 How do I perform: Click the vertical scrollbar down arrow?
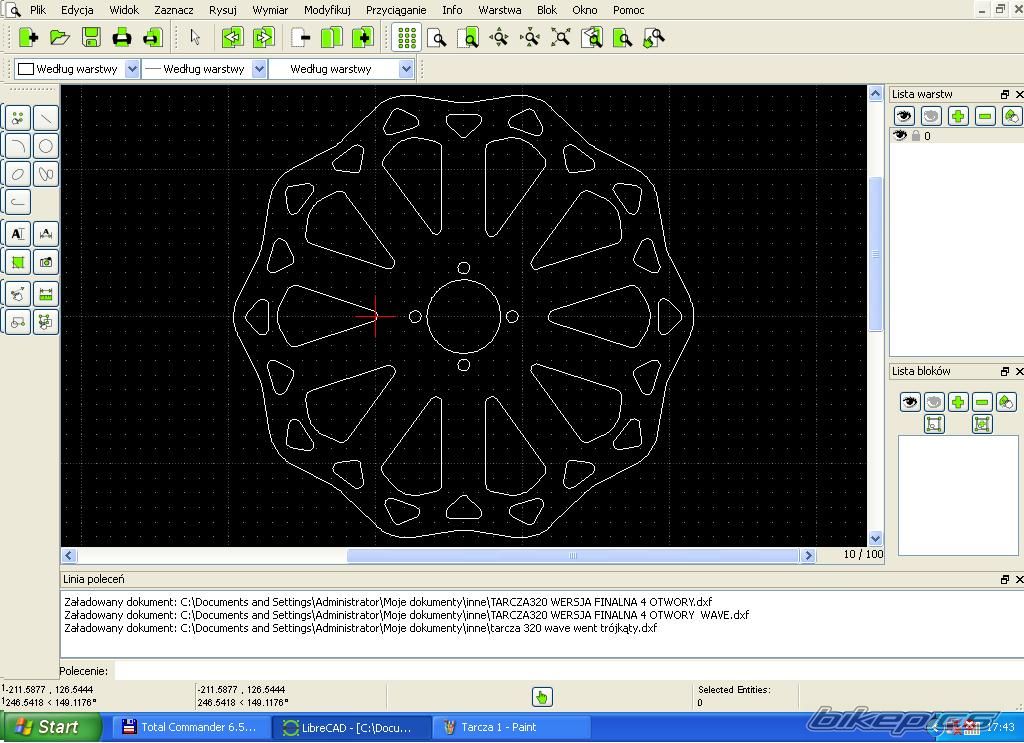coord(875,539)
